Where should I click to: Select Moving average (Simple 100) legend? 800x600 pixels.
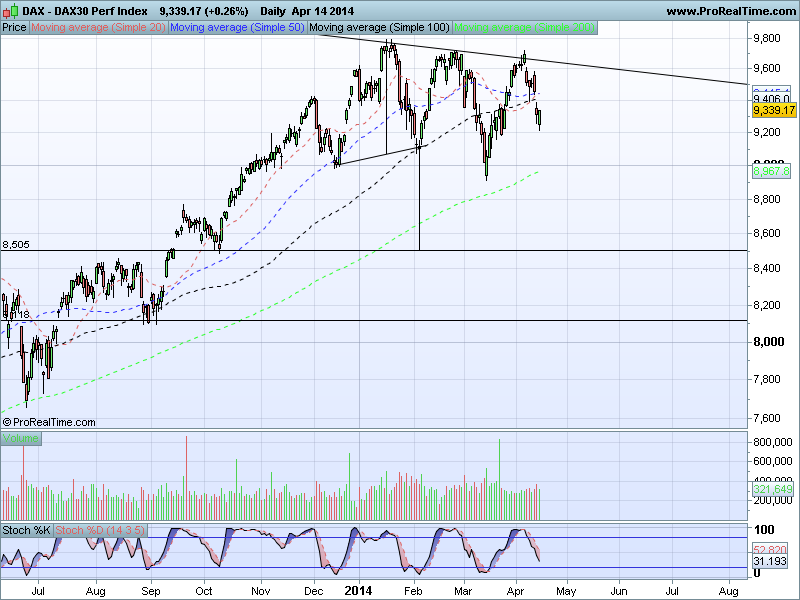tap(379, 28)
